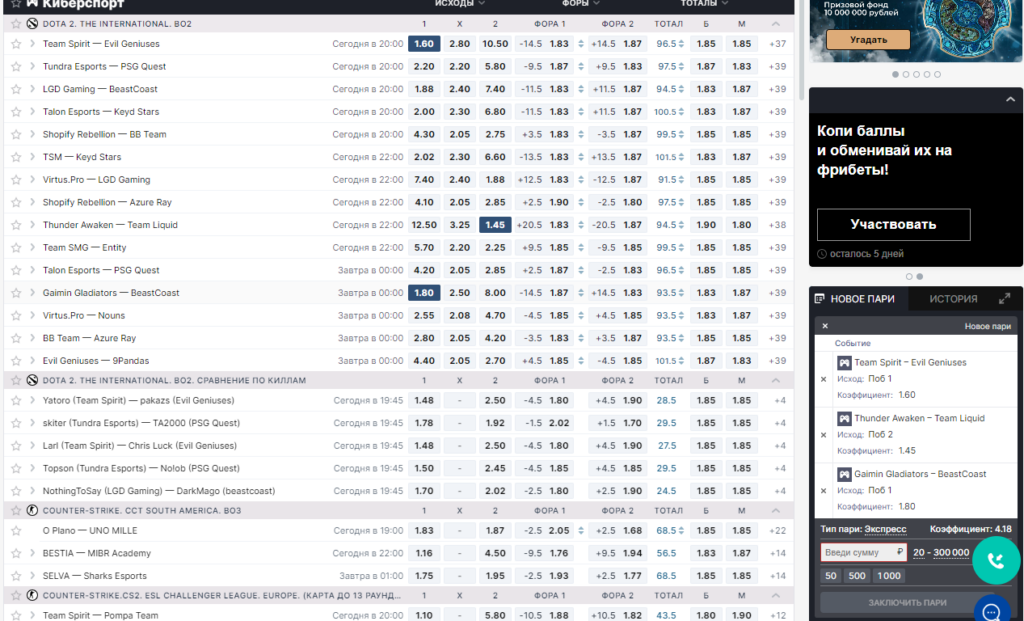
Task: Click Counter-Strike icon of CCT South America
Action: coord(32,511)
